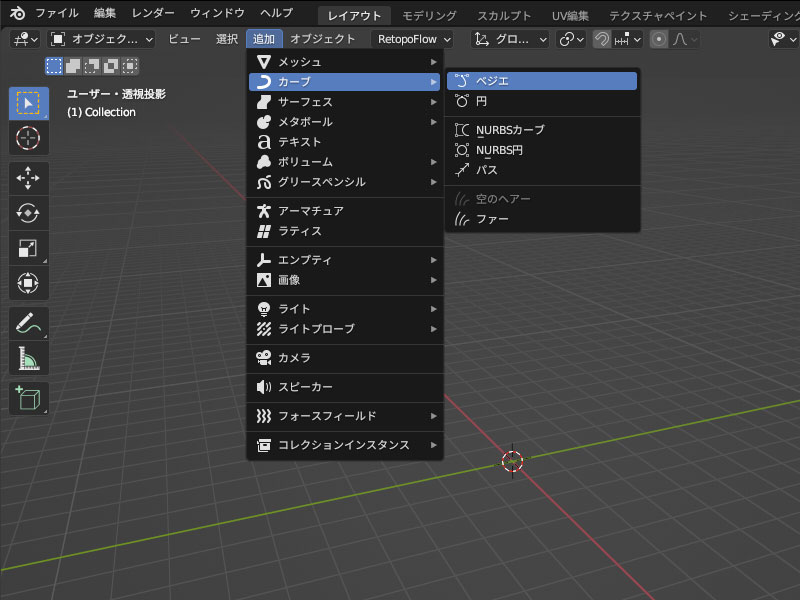Viewport: 800px width, 600px height.
Task: Expand the グリースペンシル submenu
Action: click(344, 182)
